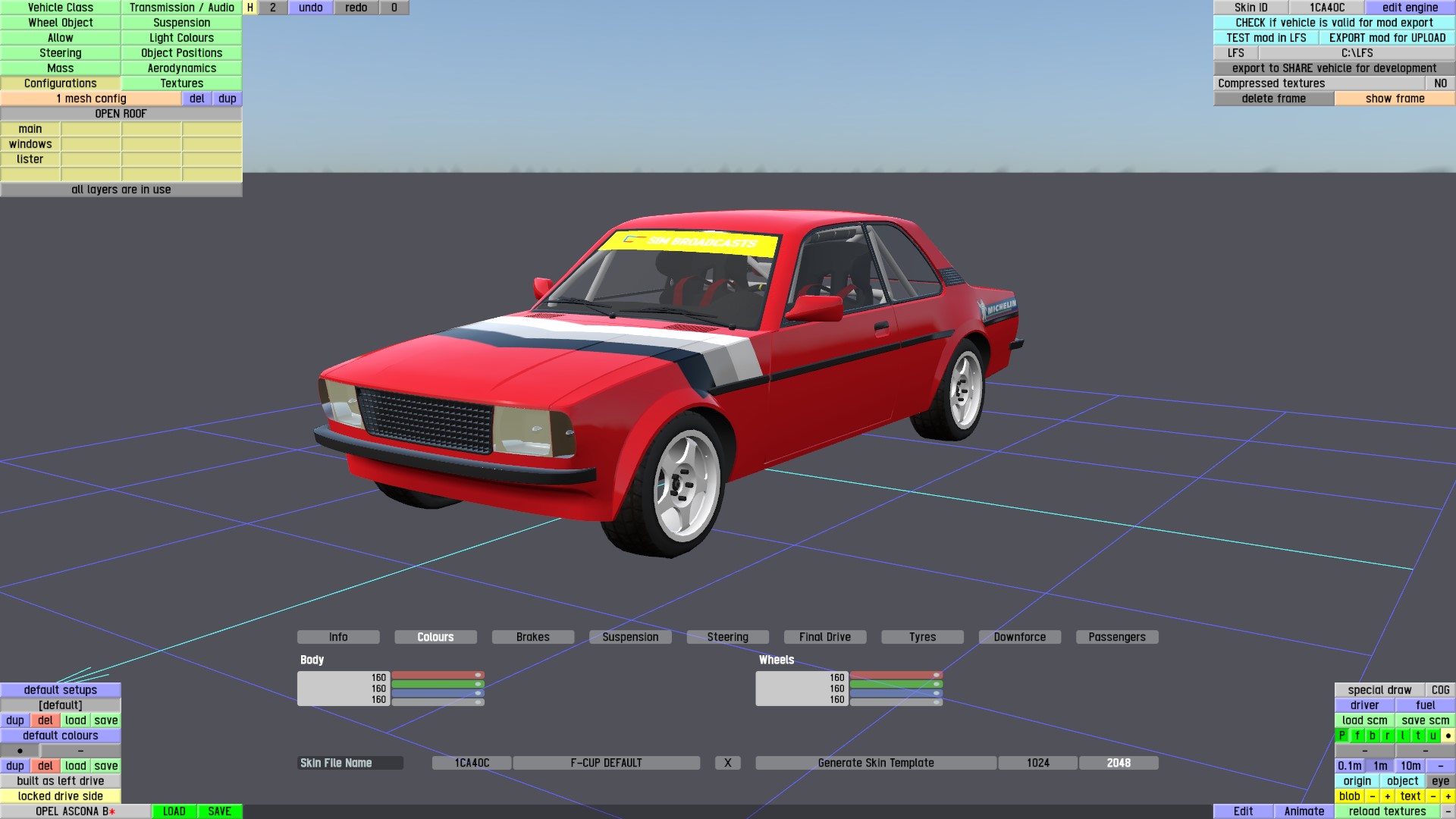This screenshot has width=1456, height=819.
Task: Toggle locked drive side option
Action: (x=61, y=796)
